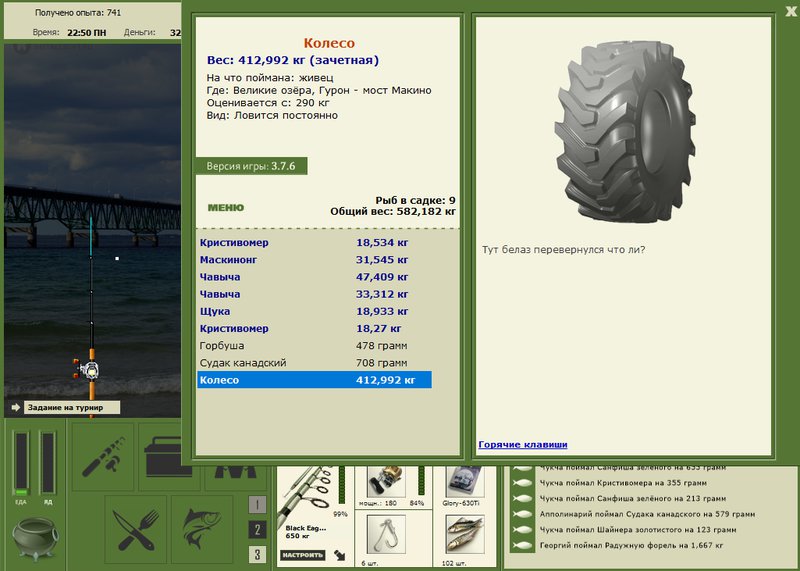Click the ЕДА hunger level bar

pyautogui.click(x=21, y=464)
